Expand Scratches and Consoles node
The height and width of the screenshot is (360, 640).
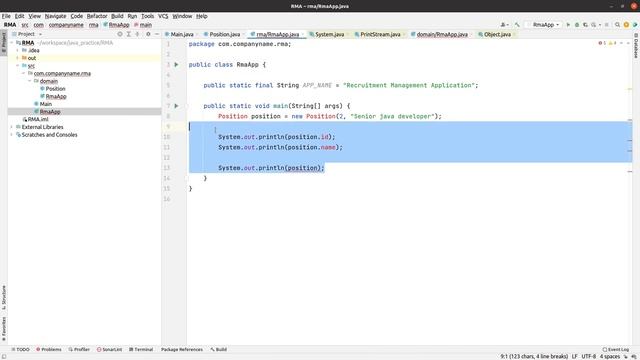click(12, 135)
